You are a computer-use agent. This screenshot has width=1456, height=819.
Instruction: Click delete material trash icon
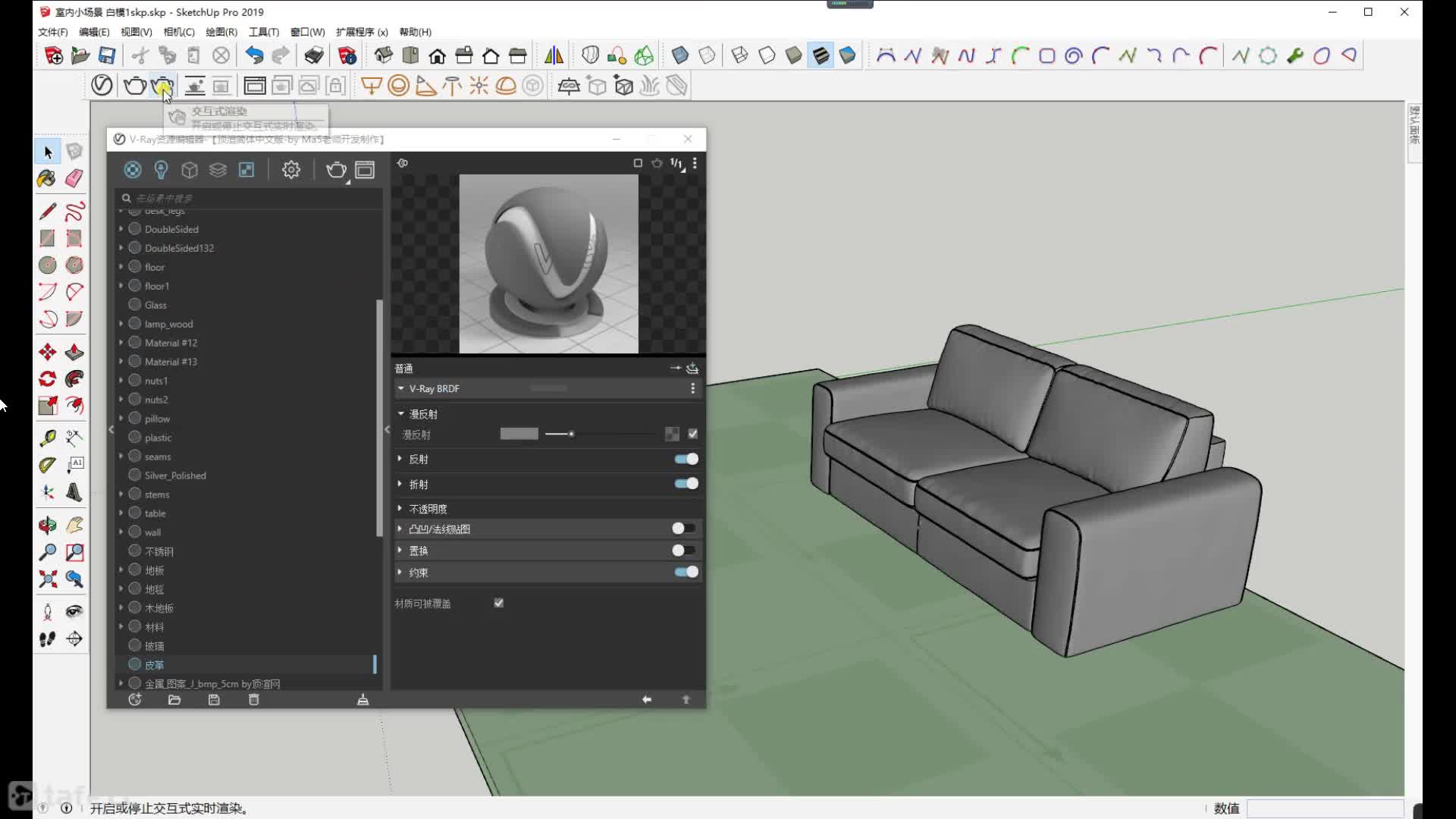(x=254, y=700)
